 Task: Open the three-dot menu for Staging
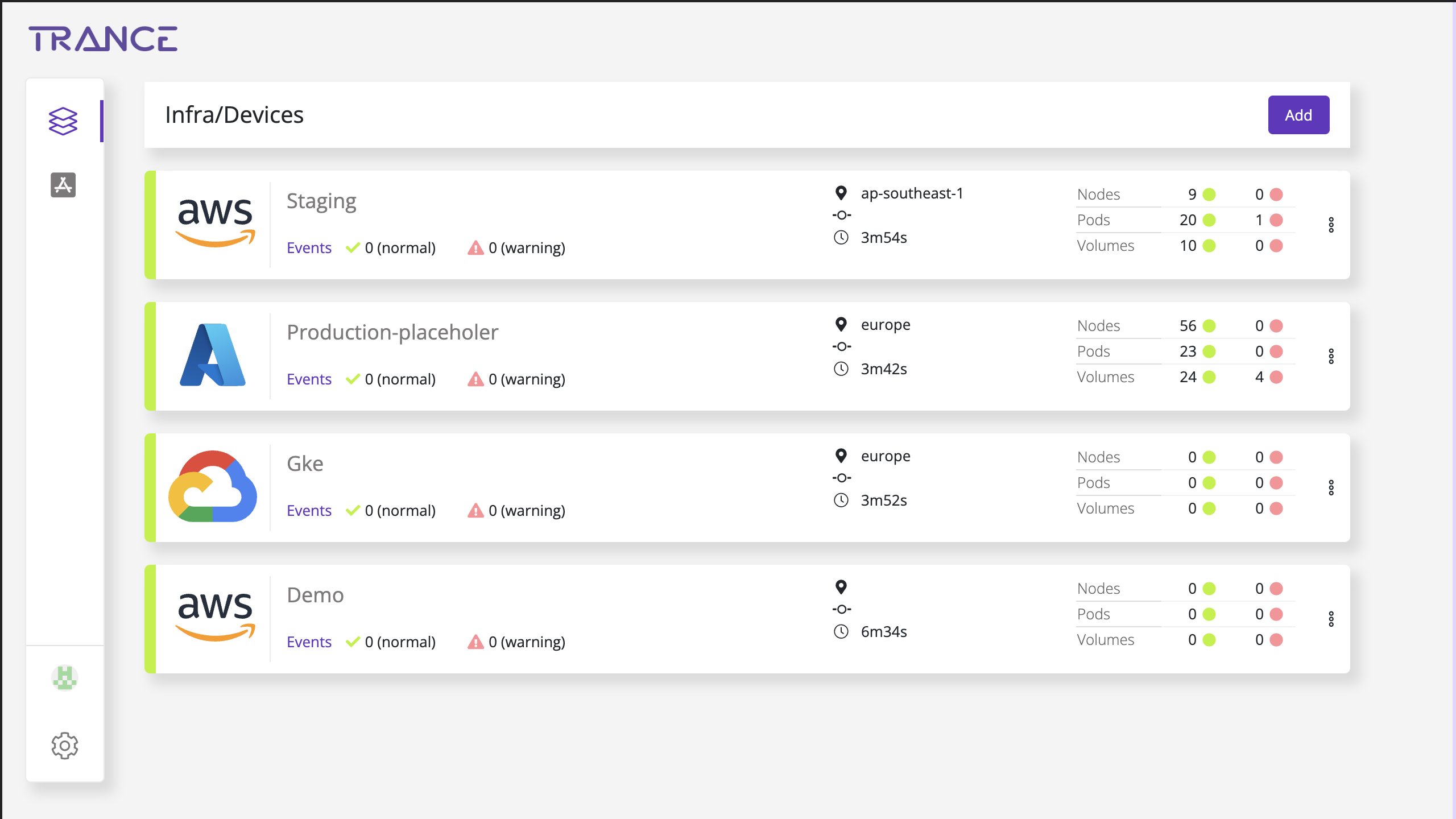click(x=1331, y=225)
